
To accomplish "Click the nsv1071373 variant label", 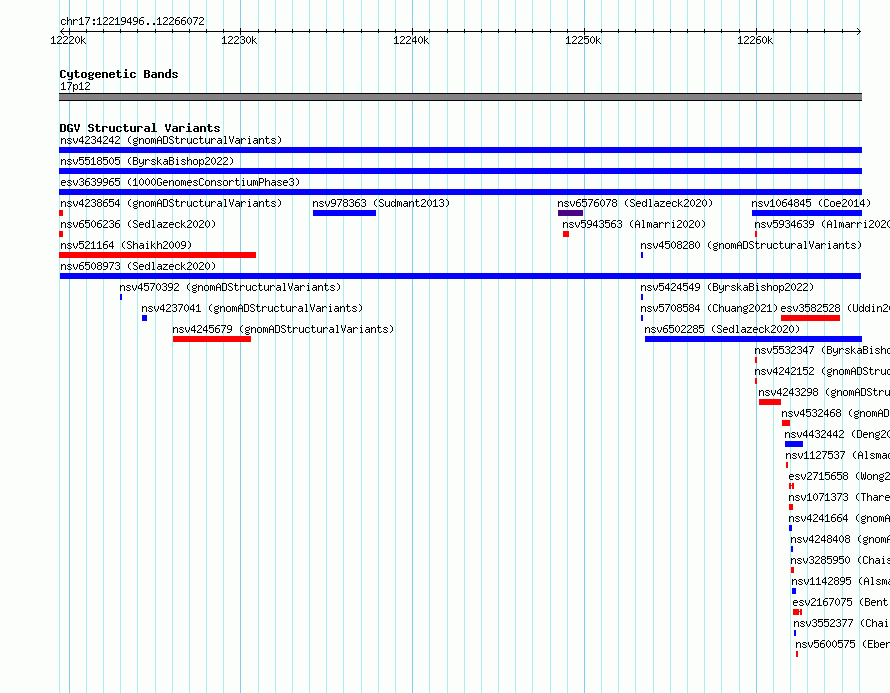I will click(839, 497).
